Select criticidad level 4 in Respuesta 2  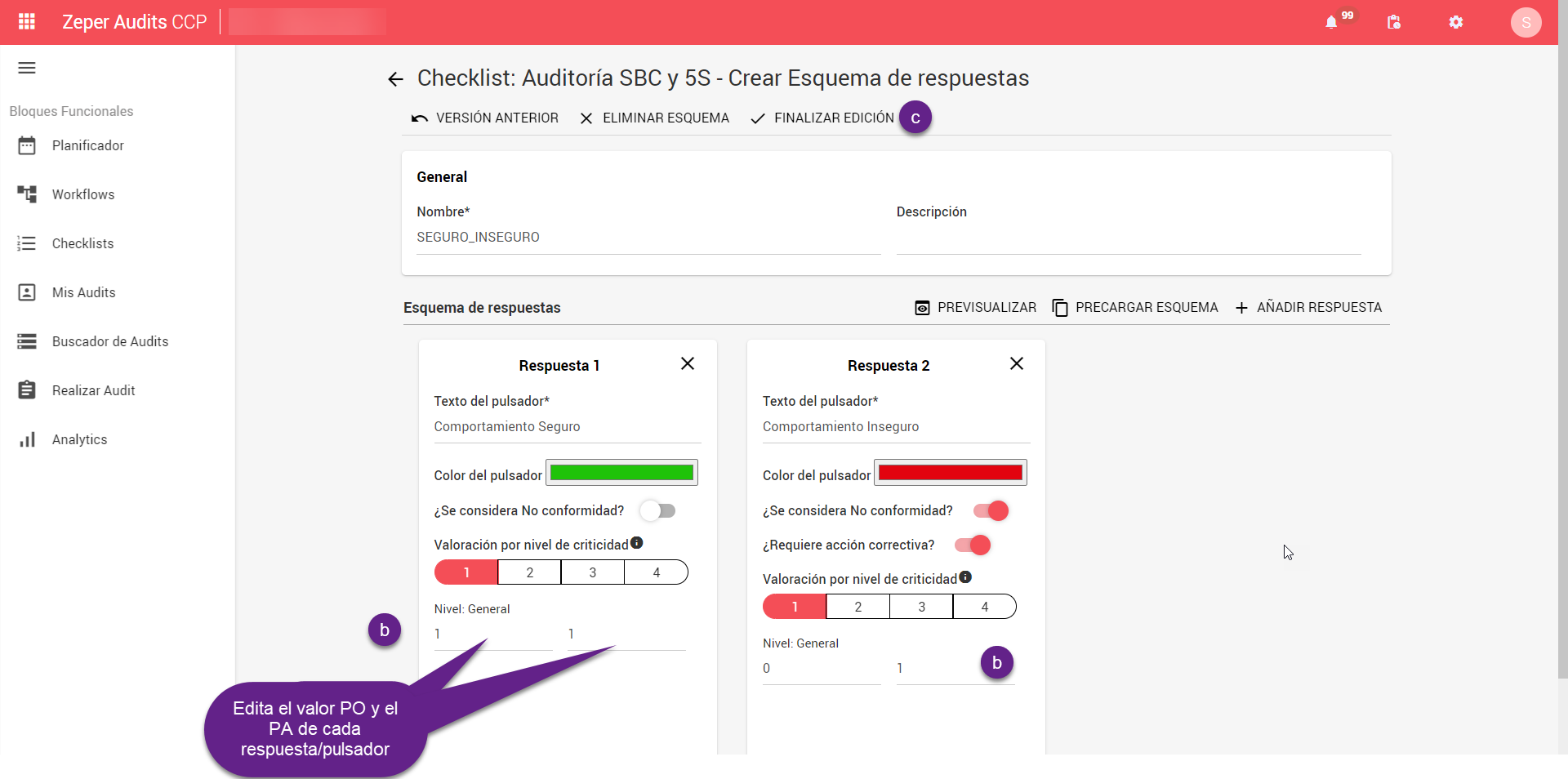(985, 607)
